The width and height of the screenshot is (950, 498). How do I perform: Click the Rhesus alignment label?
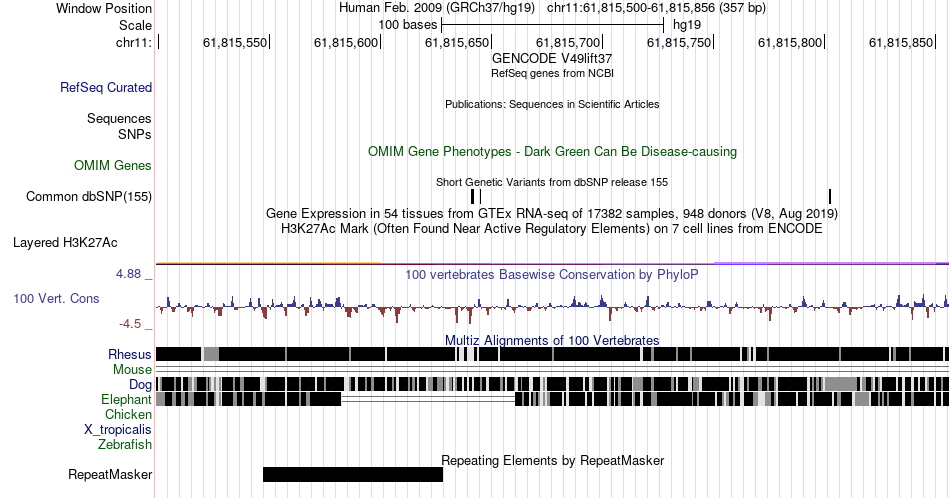(x=130, y=354)
